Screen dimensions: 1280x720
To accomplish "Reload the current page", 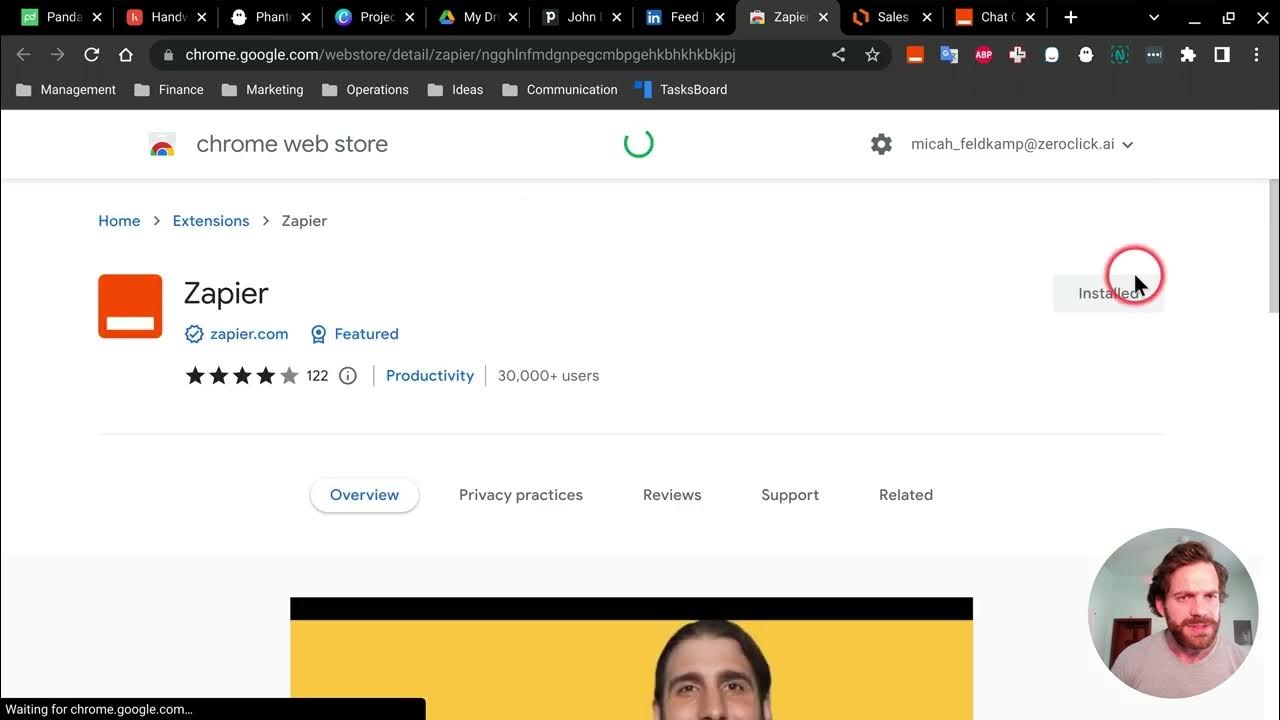I will point(91,55).
